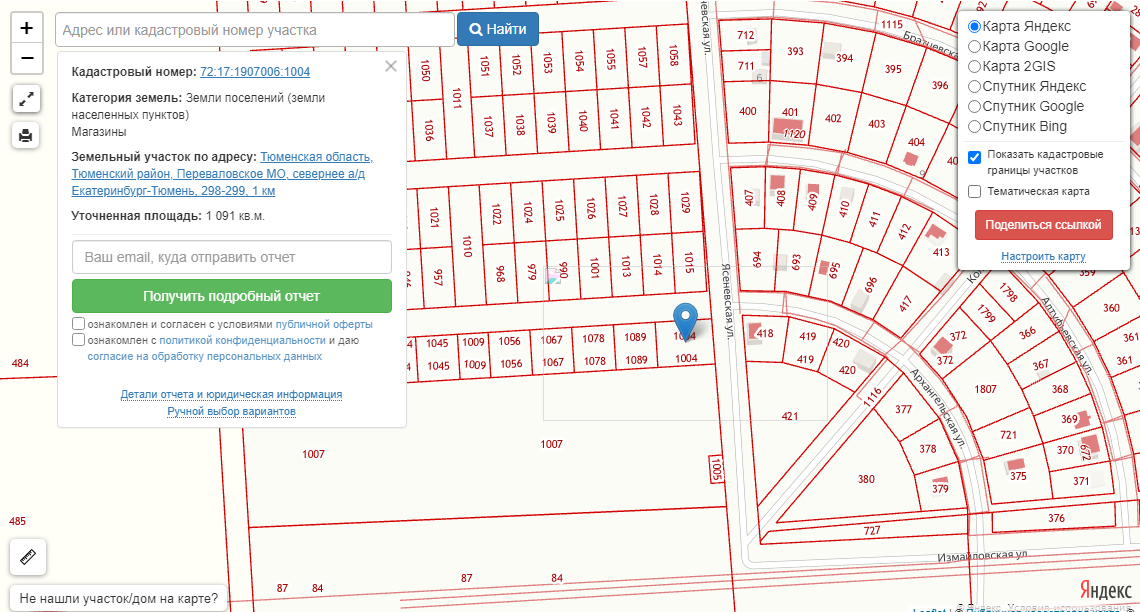Check the privacy policy consent box
This screenshot has width=1140, height=612.
click(79, 339)
